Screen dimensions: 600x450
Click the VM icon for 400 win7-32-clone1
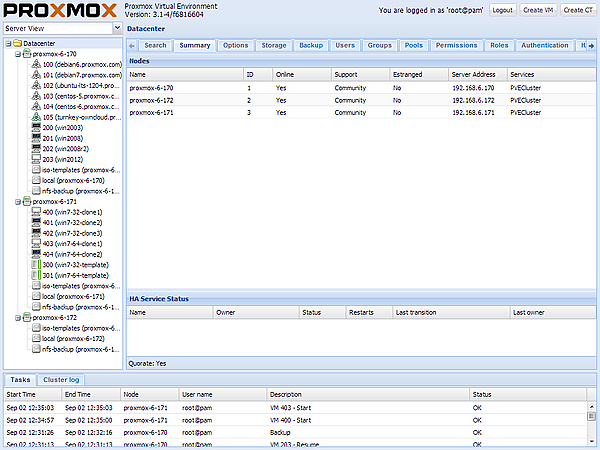36,212
